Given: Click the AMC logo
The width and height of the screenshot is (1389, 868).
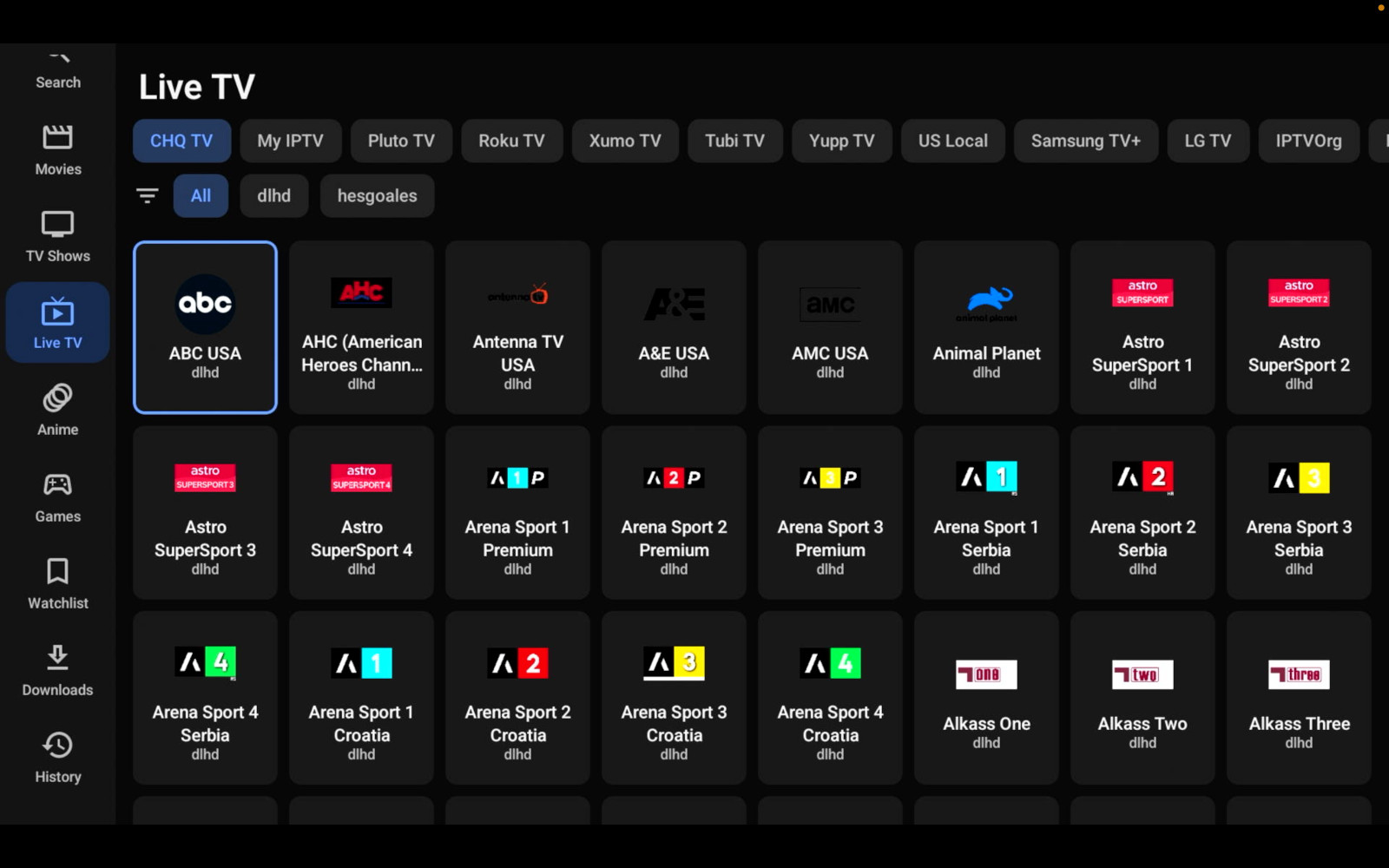Looking at the screenshot, I should (x=830, y=304).
